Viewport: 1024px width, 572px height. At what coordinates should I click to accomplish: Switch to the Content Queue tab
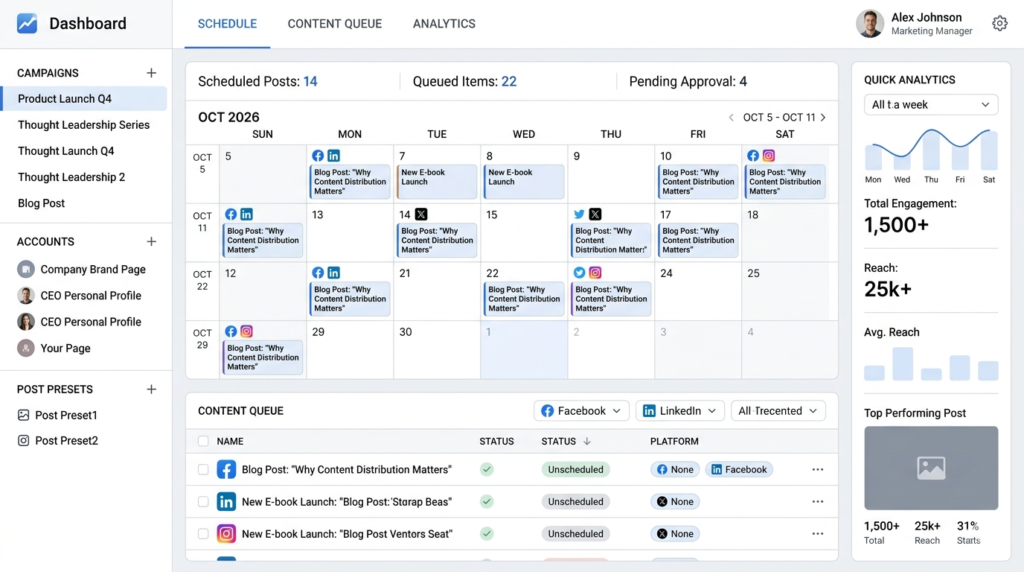334,24
